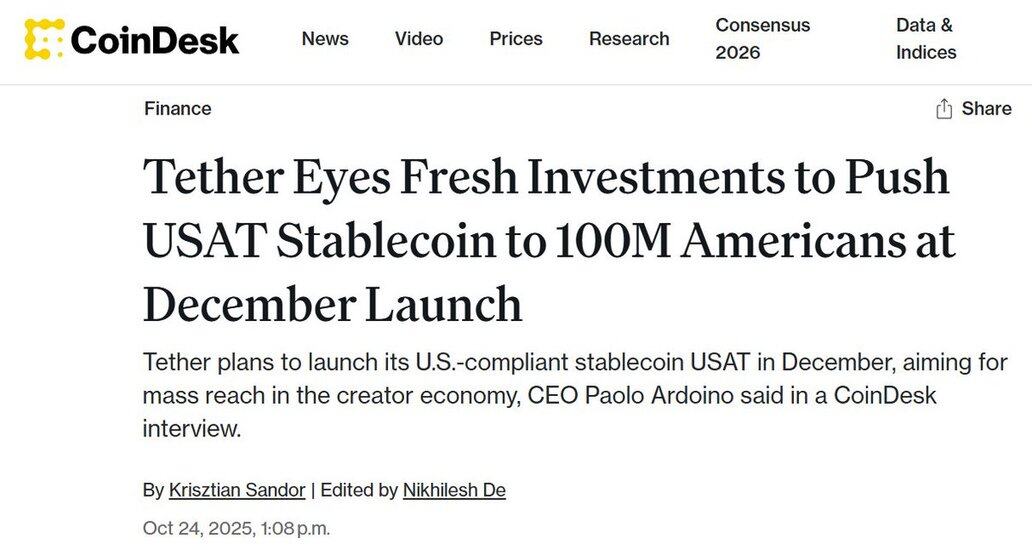Viewport: 1032px width, 550px height.
Task: Click the 'Tether Eyes Fresh Investments' headline line
Action: (x=545, y=178)
